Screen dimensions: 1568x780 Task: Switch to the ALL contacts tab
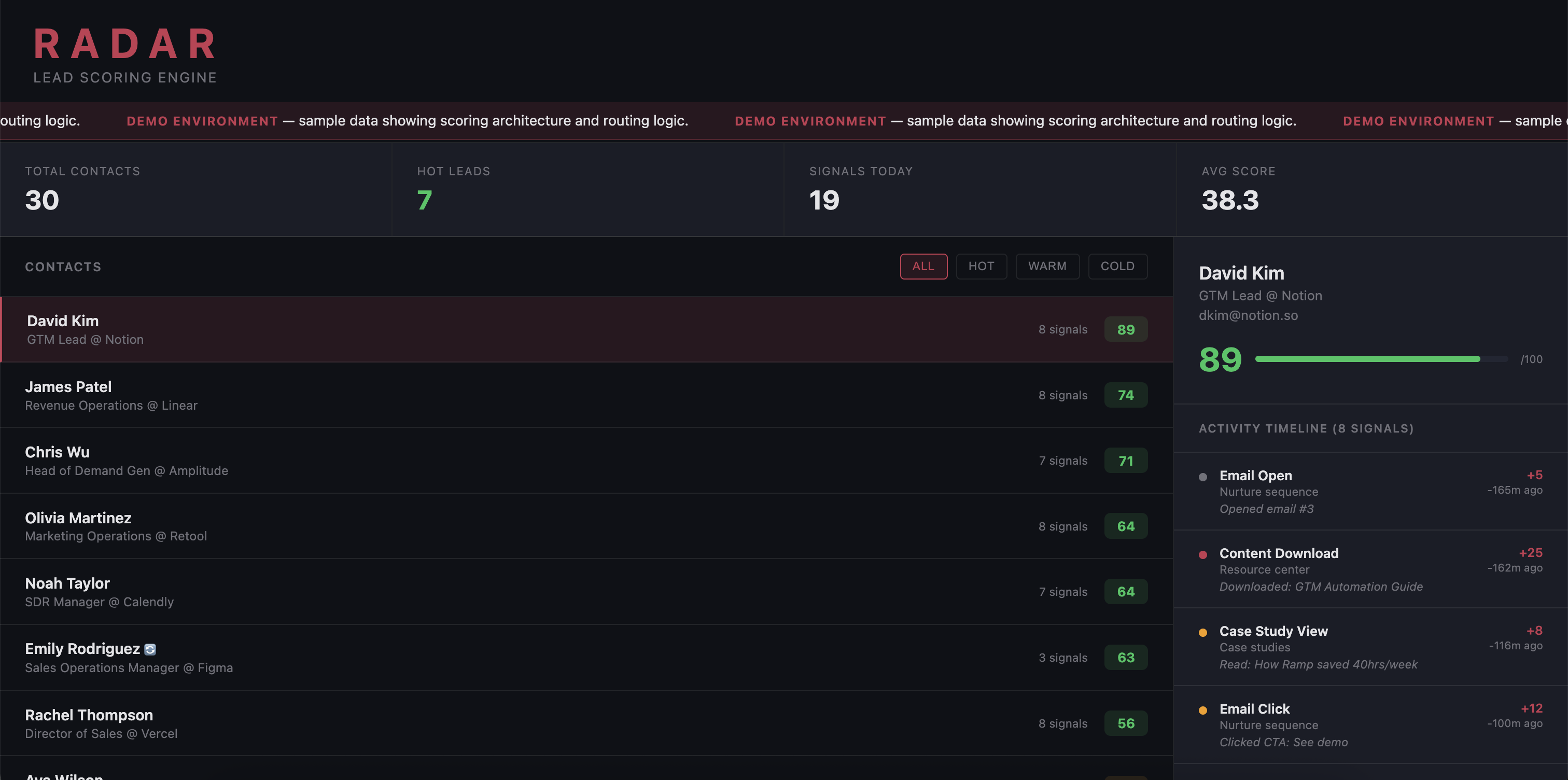click(923, 266)
